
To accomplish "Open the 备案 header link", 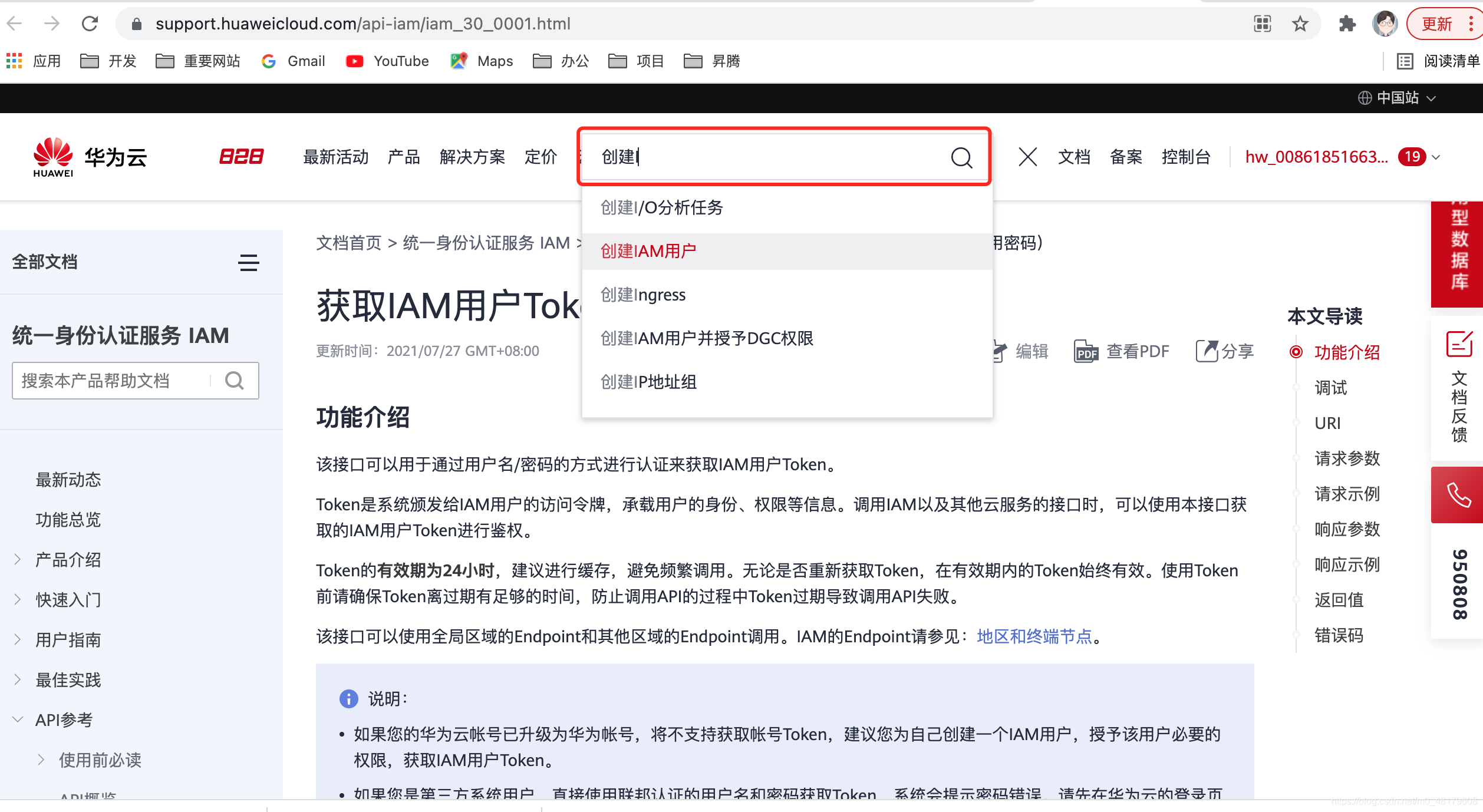I will [x=1125, y=157].
